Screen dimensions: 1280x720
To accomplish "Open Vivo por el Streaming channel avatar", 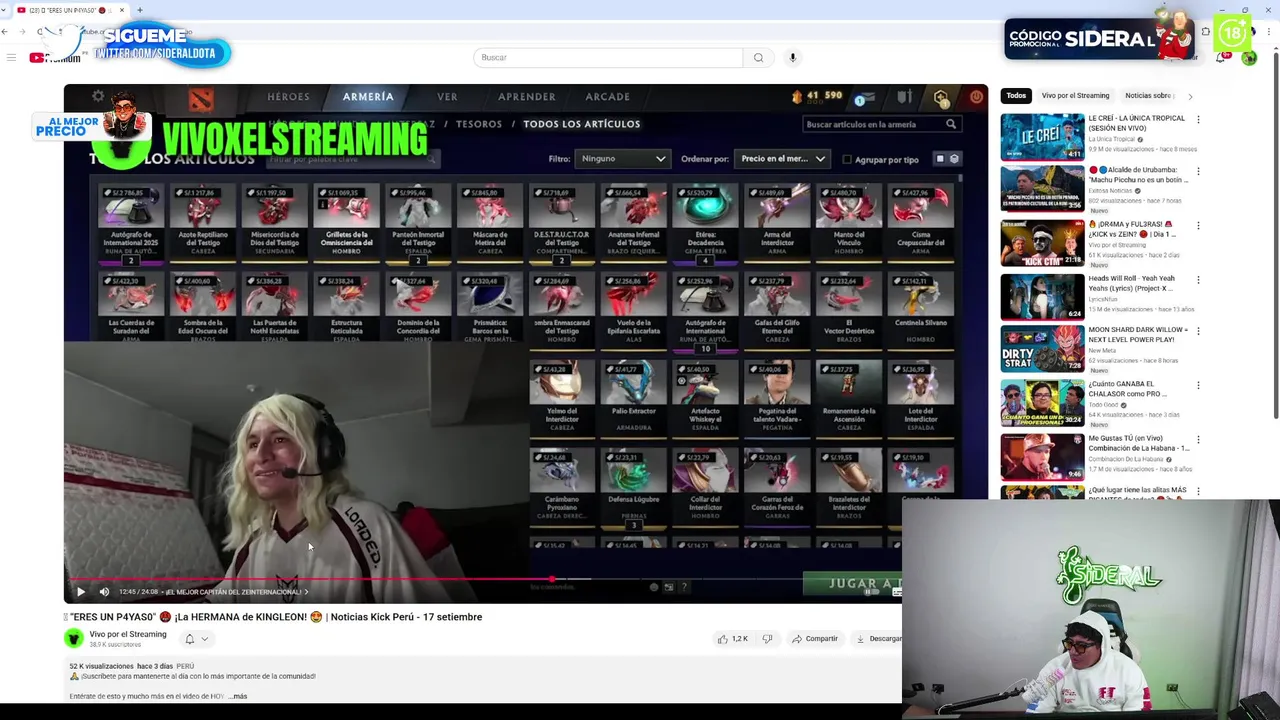I will (74, 638).
